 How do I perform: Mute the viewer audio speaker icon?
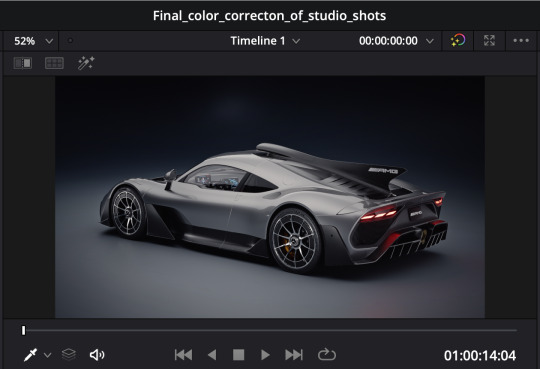click(97, 355)
